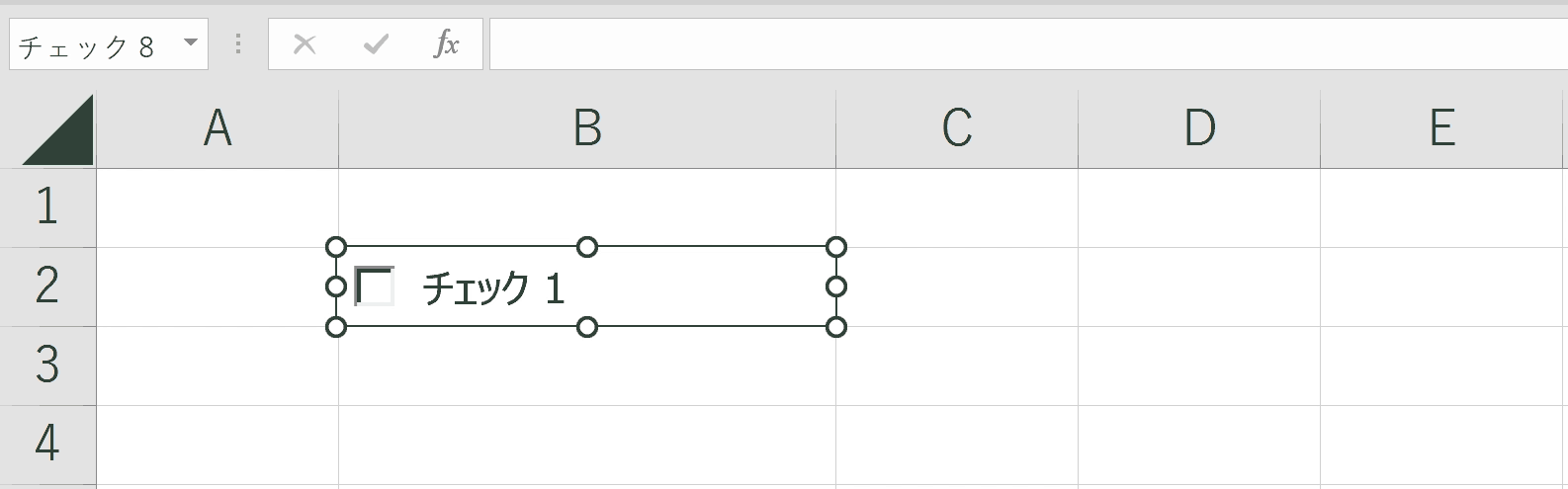
Task: Click the チェック 1 checkbox label text
Action: (492, 288)
